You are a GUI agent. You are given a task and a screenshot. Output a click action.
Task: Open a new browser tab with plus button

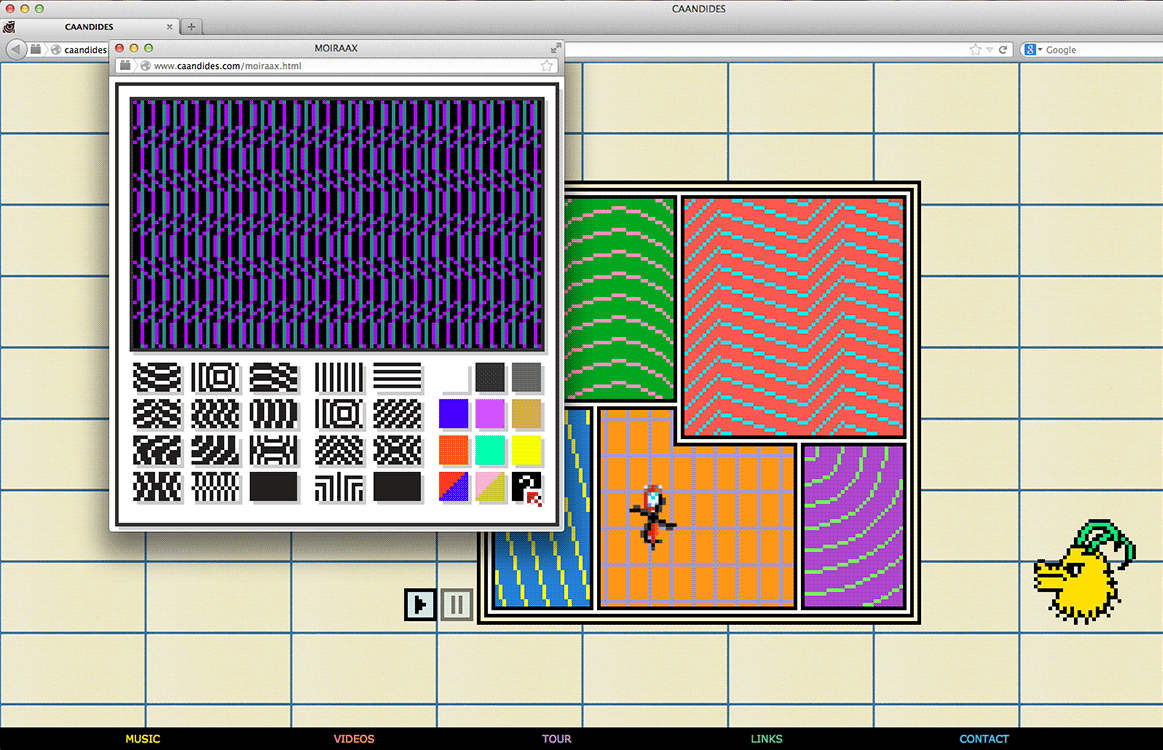pos(191,27)
